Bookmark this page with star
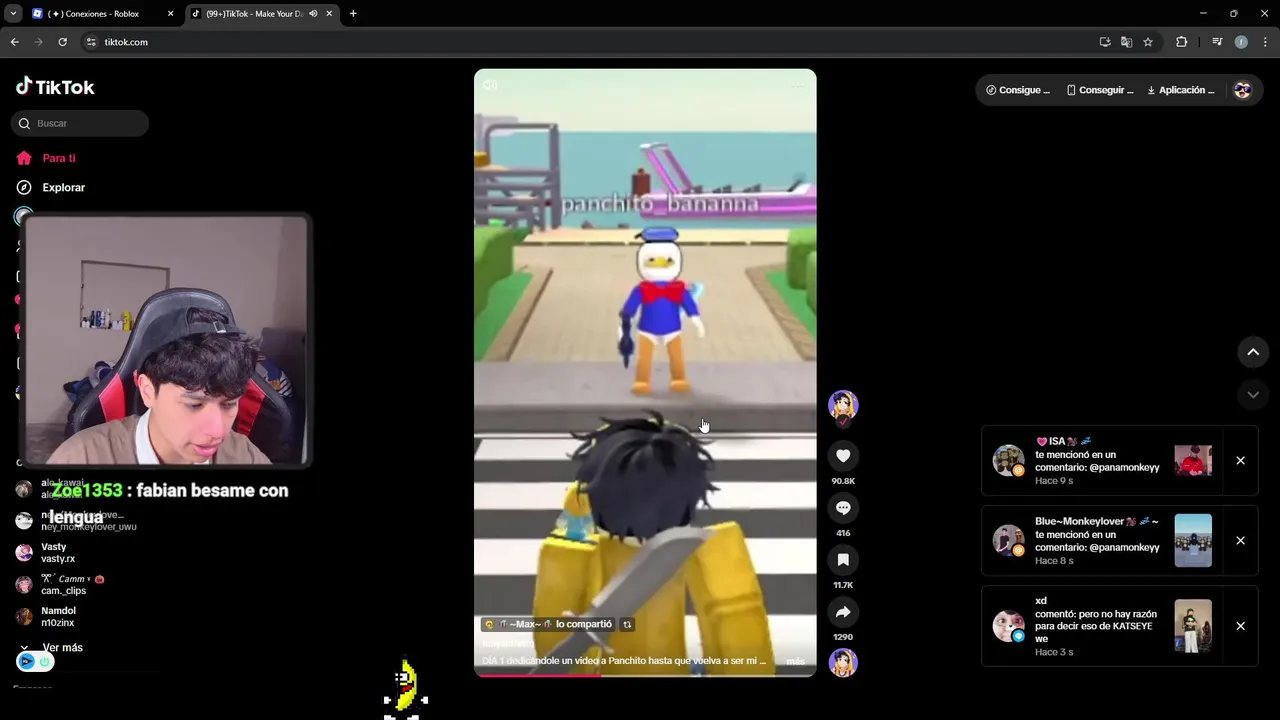1280x720 pixels. point(1148,42)
